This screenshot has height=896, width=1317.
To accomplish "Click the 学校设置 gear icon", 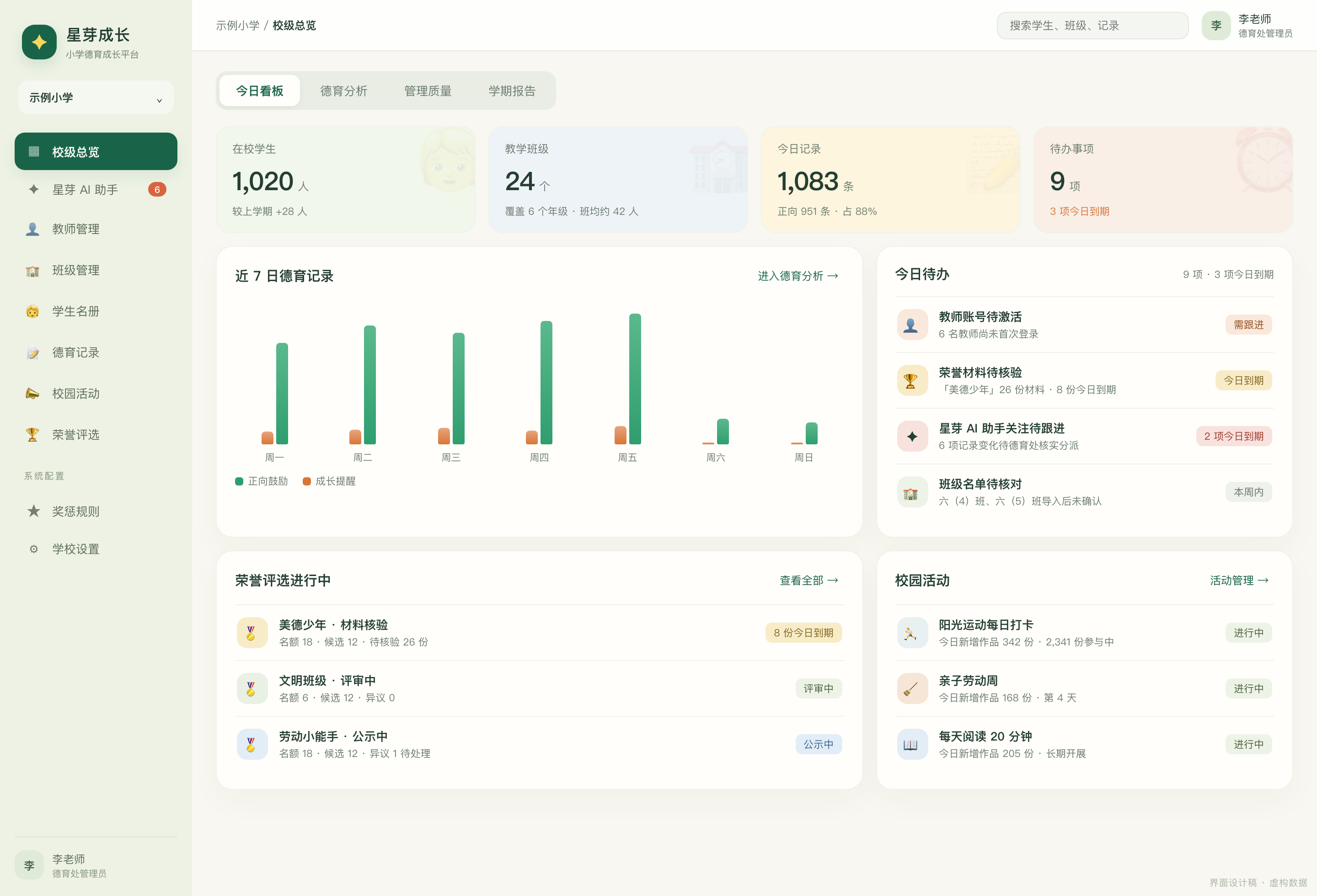I will coord(34,549).
